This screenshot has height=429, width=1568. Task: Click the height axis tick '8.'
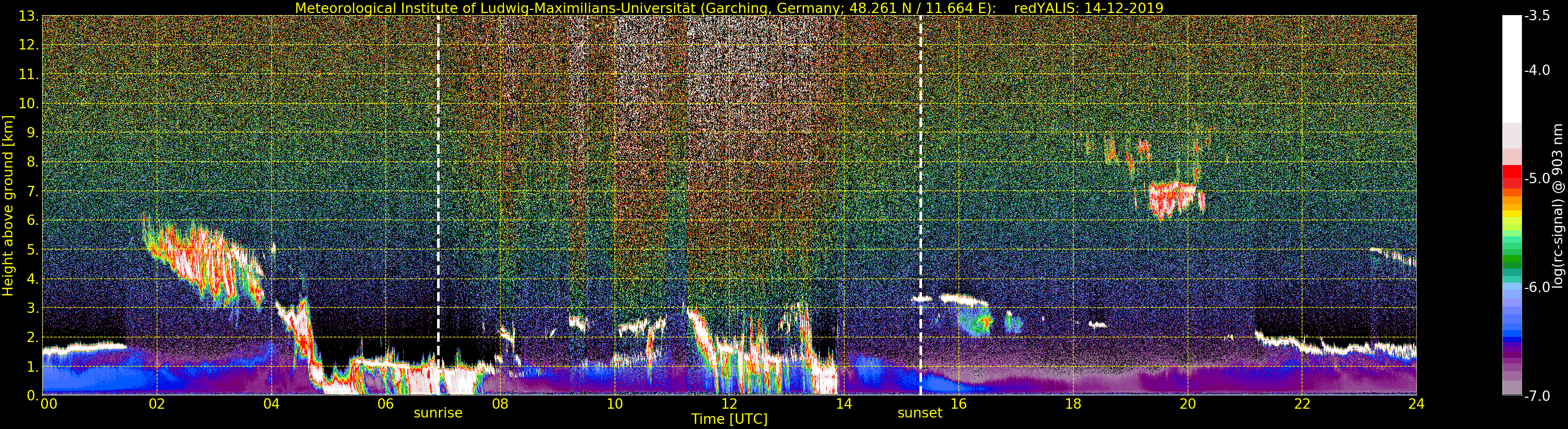[x=32, y=162]
